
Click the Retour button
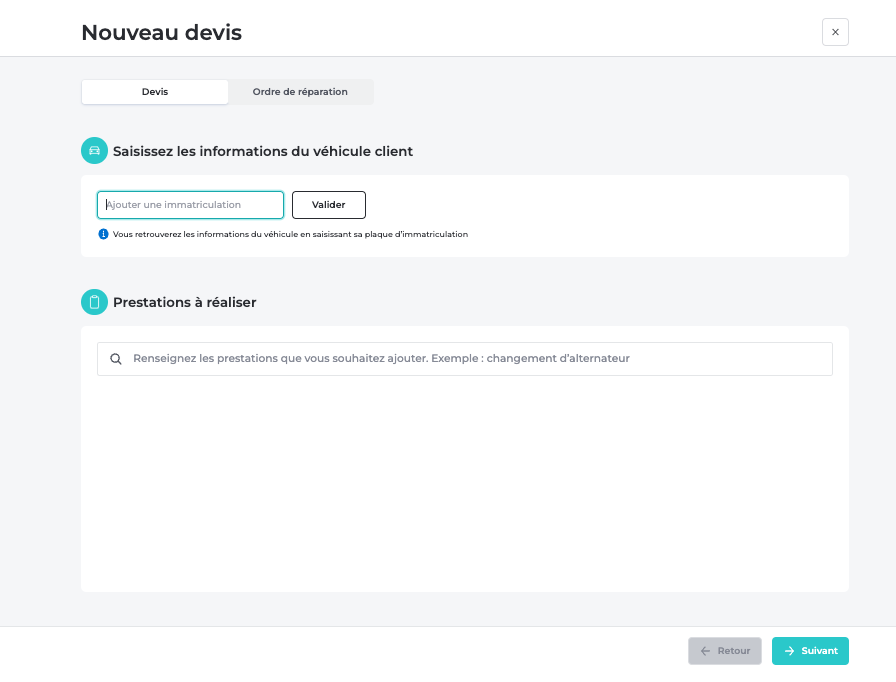725,651
